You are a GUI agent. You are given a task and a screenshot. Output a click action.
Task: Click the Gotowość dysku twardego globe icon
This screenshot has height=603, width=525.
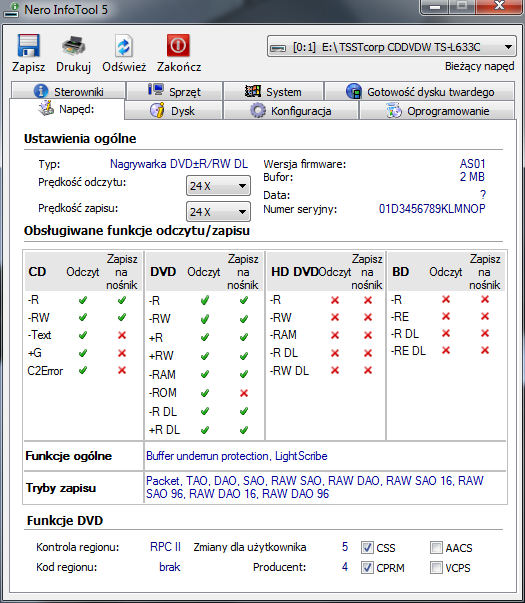[x=353, y=91]
